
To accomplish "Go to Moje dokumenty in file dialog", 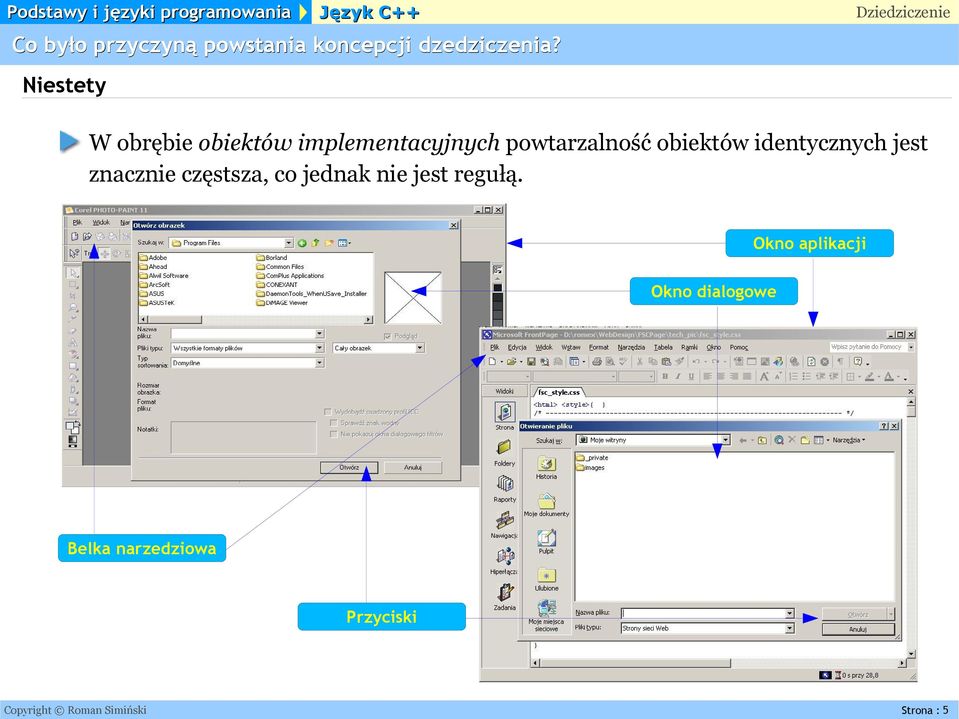I will (546, 505).
